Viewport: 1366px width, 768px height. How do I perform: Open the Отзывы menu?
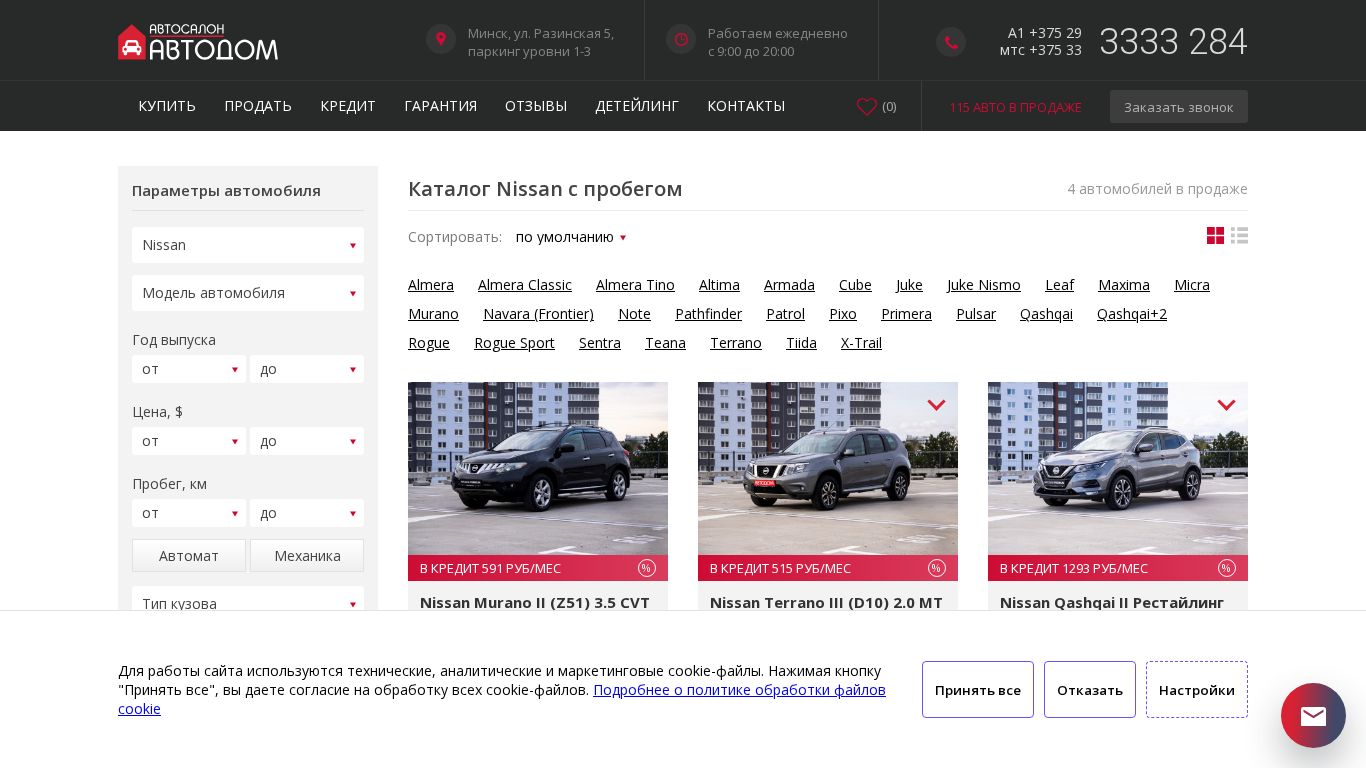(536, 106)
